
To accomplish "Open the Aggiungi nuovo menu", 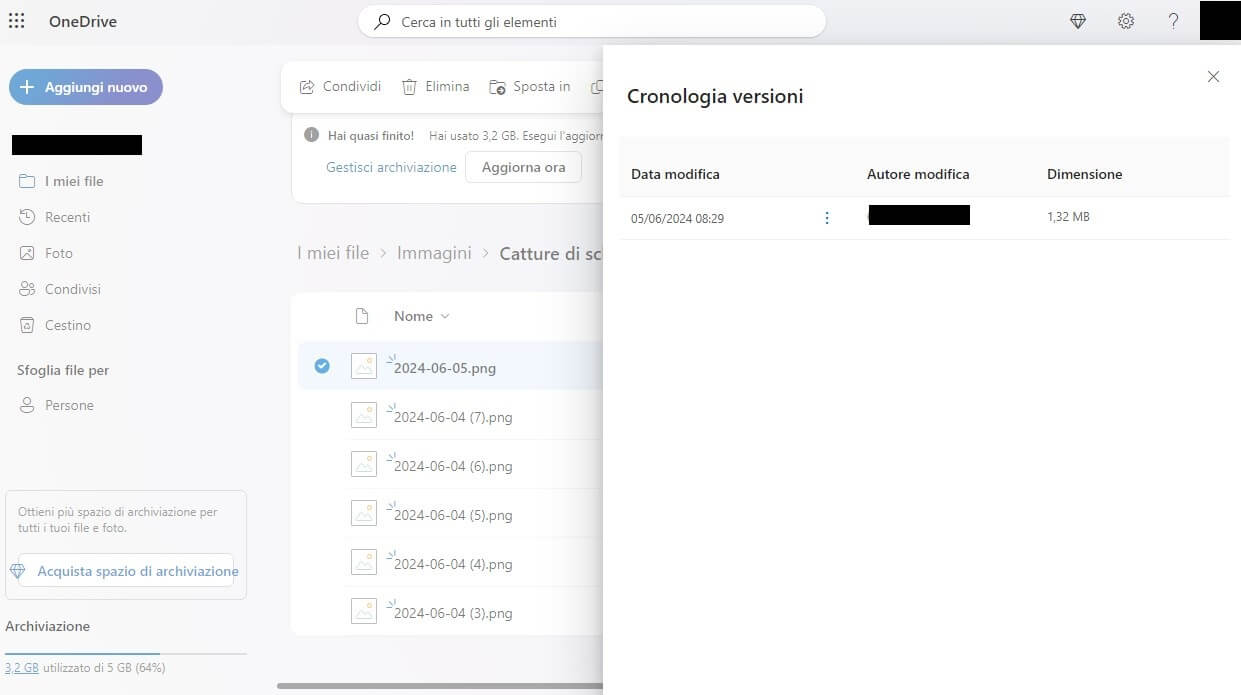I will [85, 87].
